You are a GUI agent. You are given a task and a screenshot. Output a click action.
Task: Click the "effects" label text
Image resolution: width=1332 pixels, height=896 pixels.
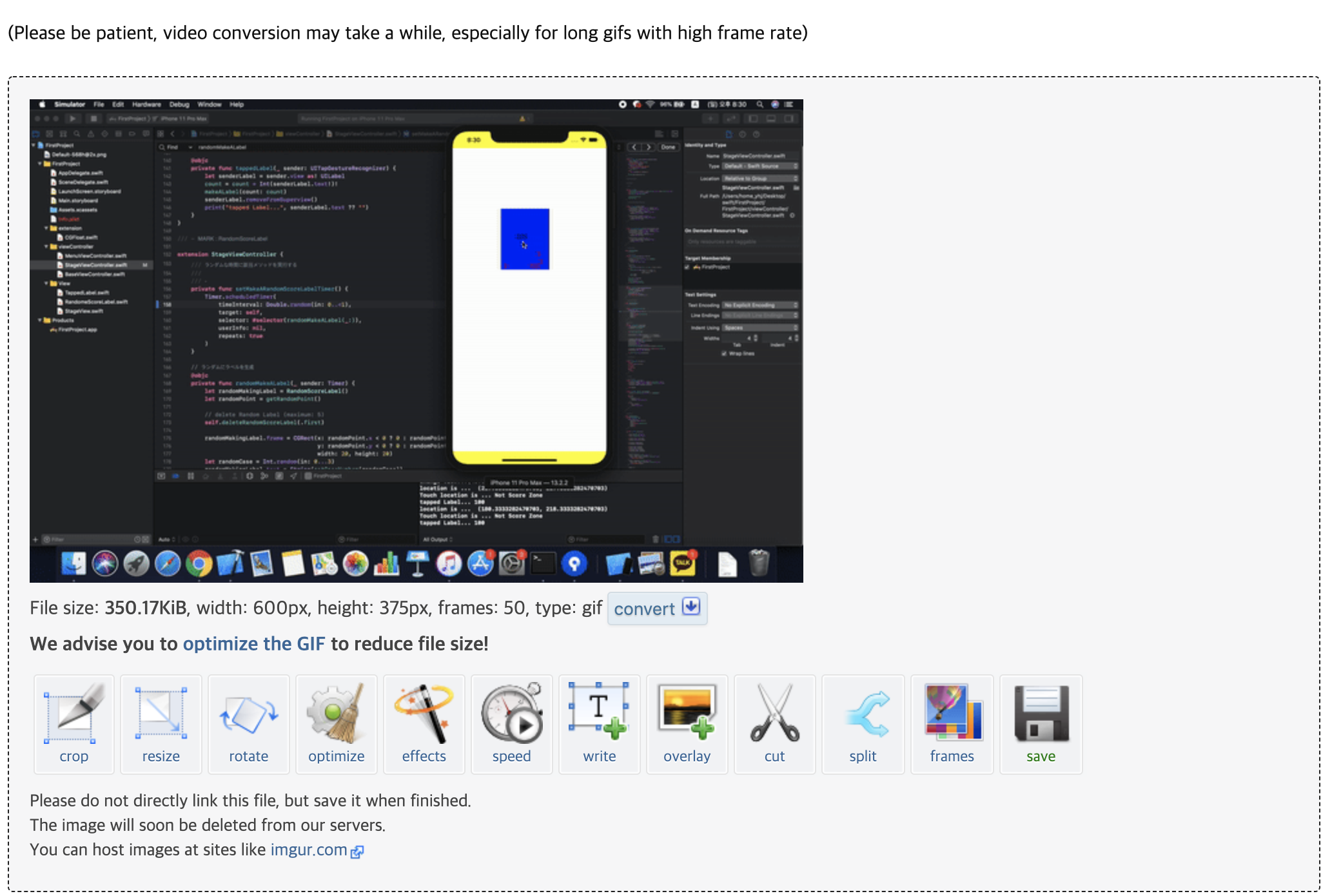[x=424, y=756]
